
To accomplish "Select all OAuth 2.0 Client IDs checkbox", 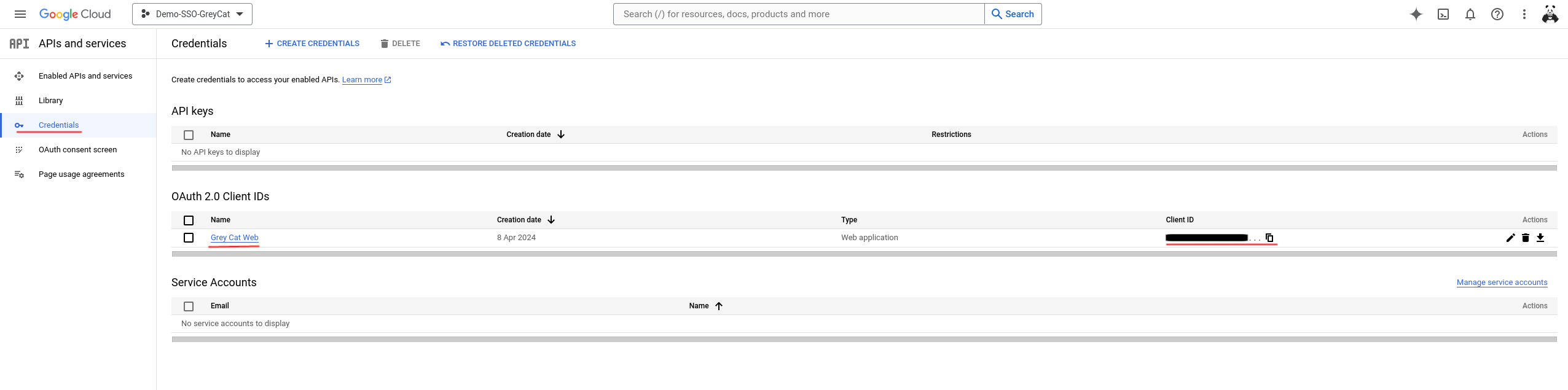I will [189, 220].
